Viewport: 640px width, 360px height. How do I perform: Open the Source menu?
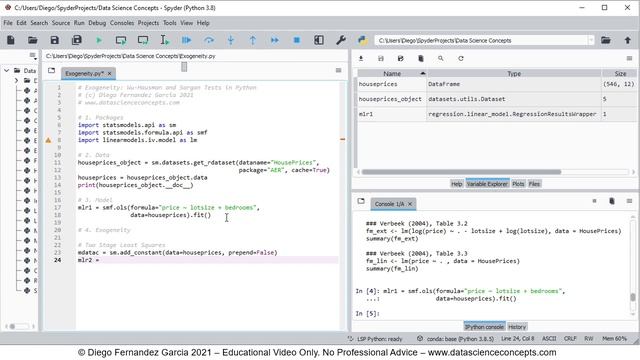tap(61, 23)
